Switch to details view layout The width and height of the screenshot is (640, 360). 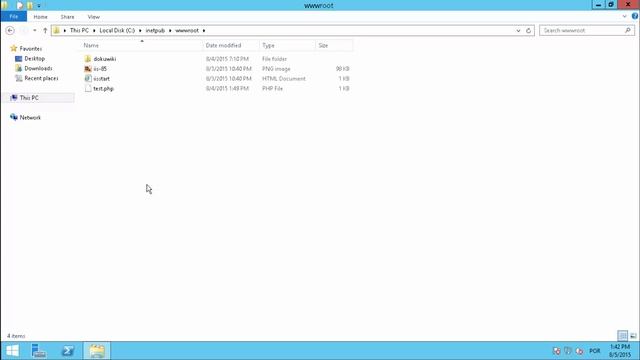tap(622, 336)
